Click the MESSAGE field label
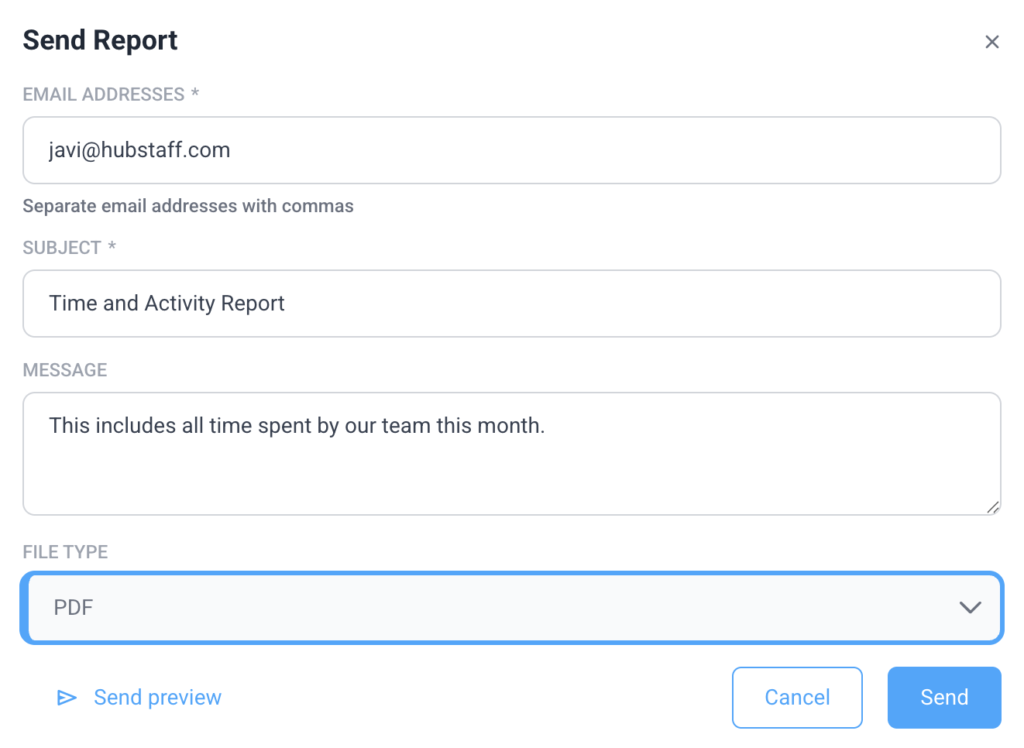Screen dimensions: 1024x748 click(x=65, y=370)
